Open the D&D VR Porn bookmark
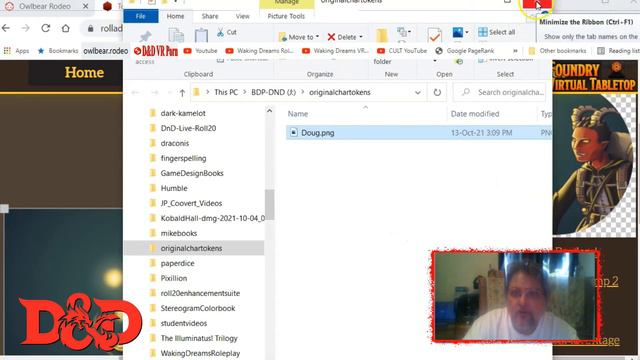 click(x=156, y=51)
